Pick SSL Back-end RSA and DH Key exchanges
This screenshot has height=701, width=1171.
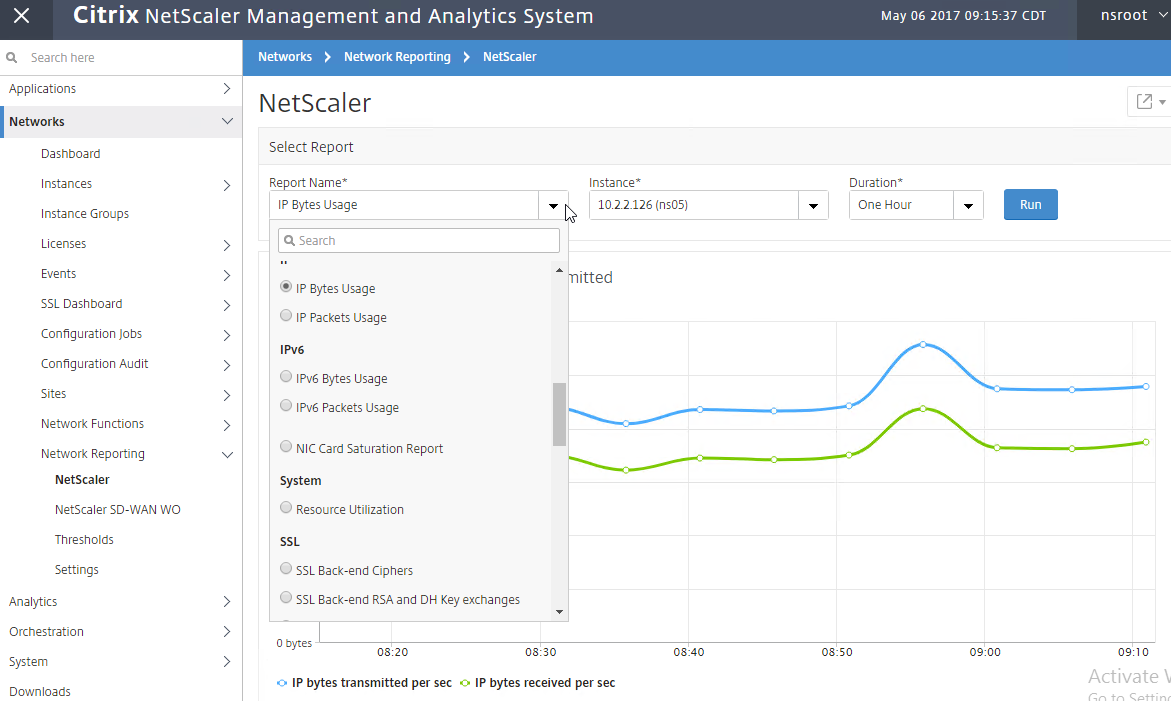click(x=286, y=598)
